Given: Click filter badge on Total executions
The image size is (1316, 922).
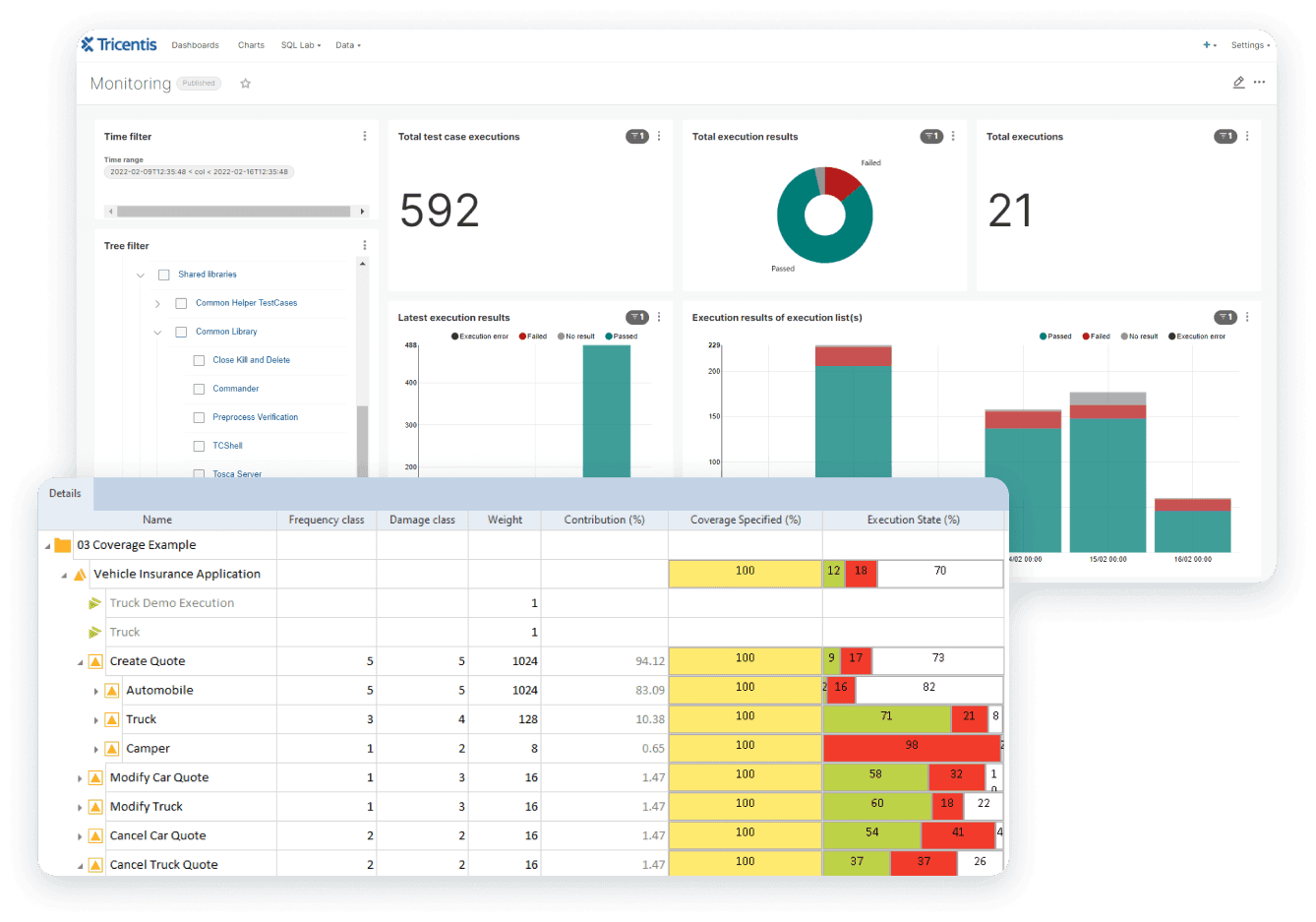Looking at the screenshot, I should coord(1225,137).
